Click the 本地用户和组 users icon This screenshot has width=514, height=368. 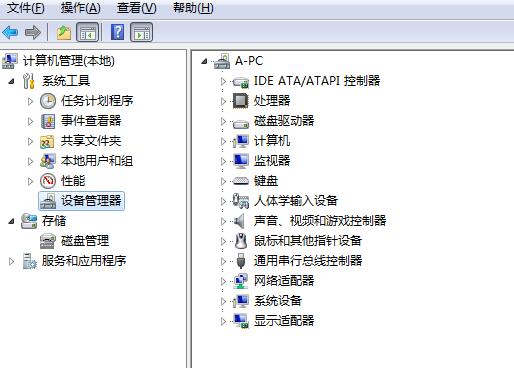pyautogui.click(x=48, y=161)
